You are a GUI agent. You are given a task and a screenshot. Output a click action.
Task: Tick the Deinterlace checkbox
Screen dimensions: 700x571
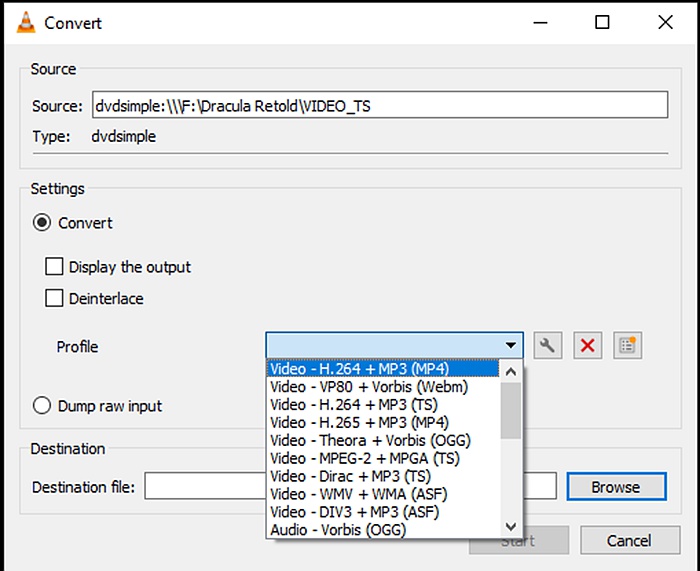pyautogui.click(x=54, y=298)
